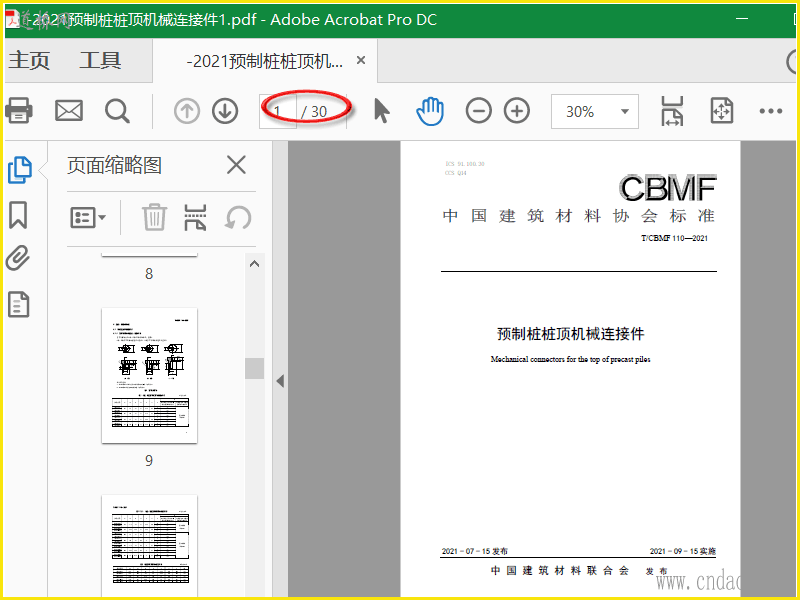Select the -2021预制桩桩顶机 document tab
The height and width of the screenshot is (600, 800).
point(264,61)
